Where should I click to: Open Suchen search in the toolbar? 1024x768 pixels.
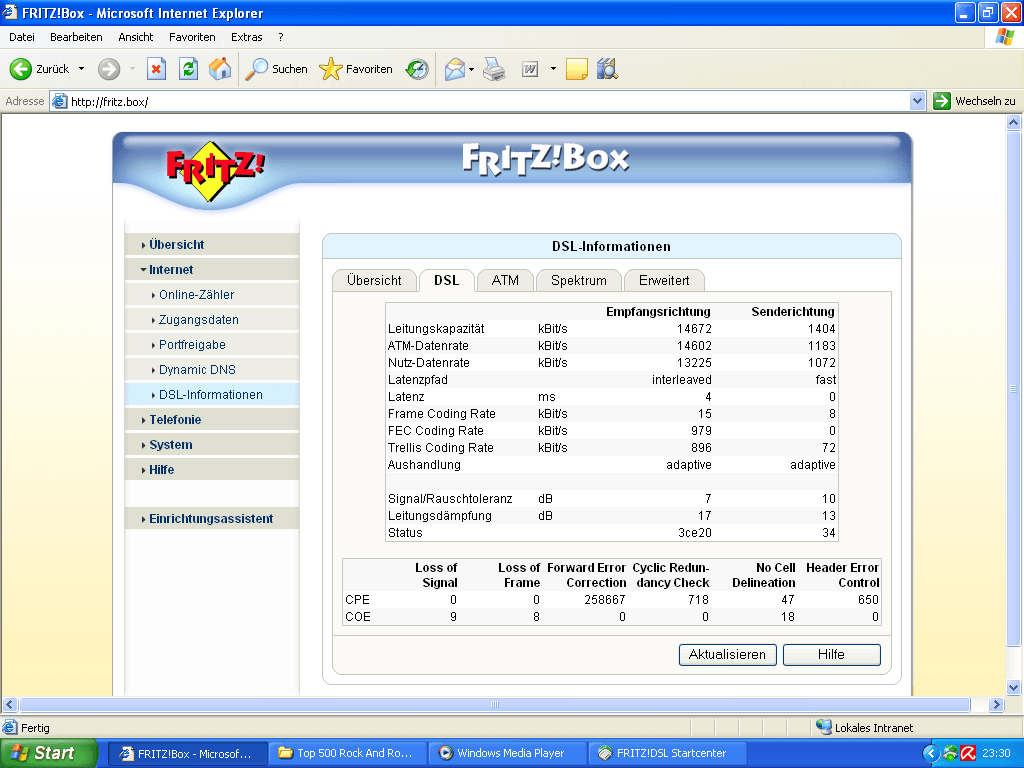tap(276, 69)
